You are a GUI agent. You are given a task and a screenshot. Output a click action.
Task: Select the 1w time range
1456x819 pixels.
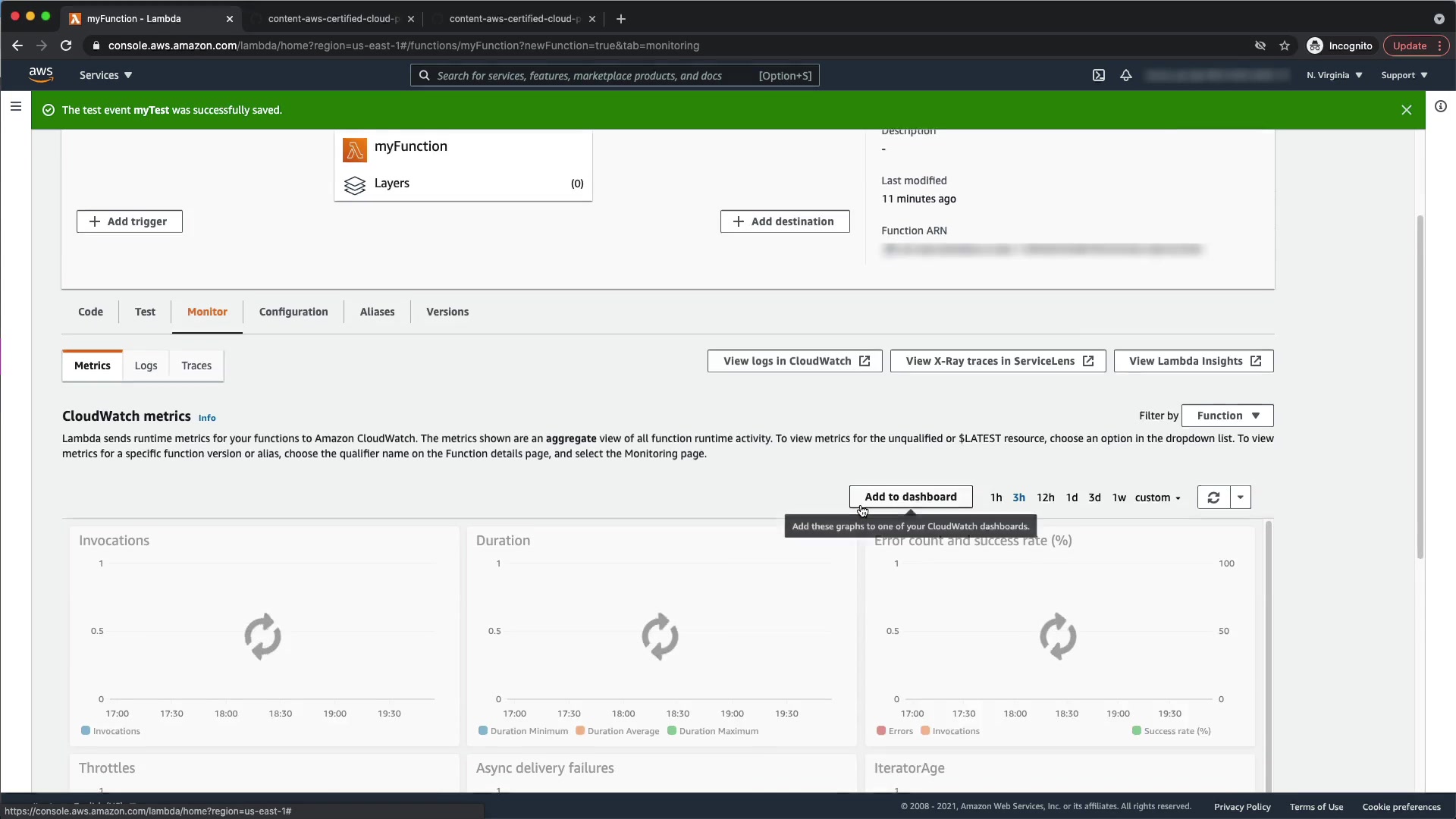point(1119,497)
